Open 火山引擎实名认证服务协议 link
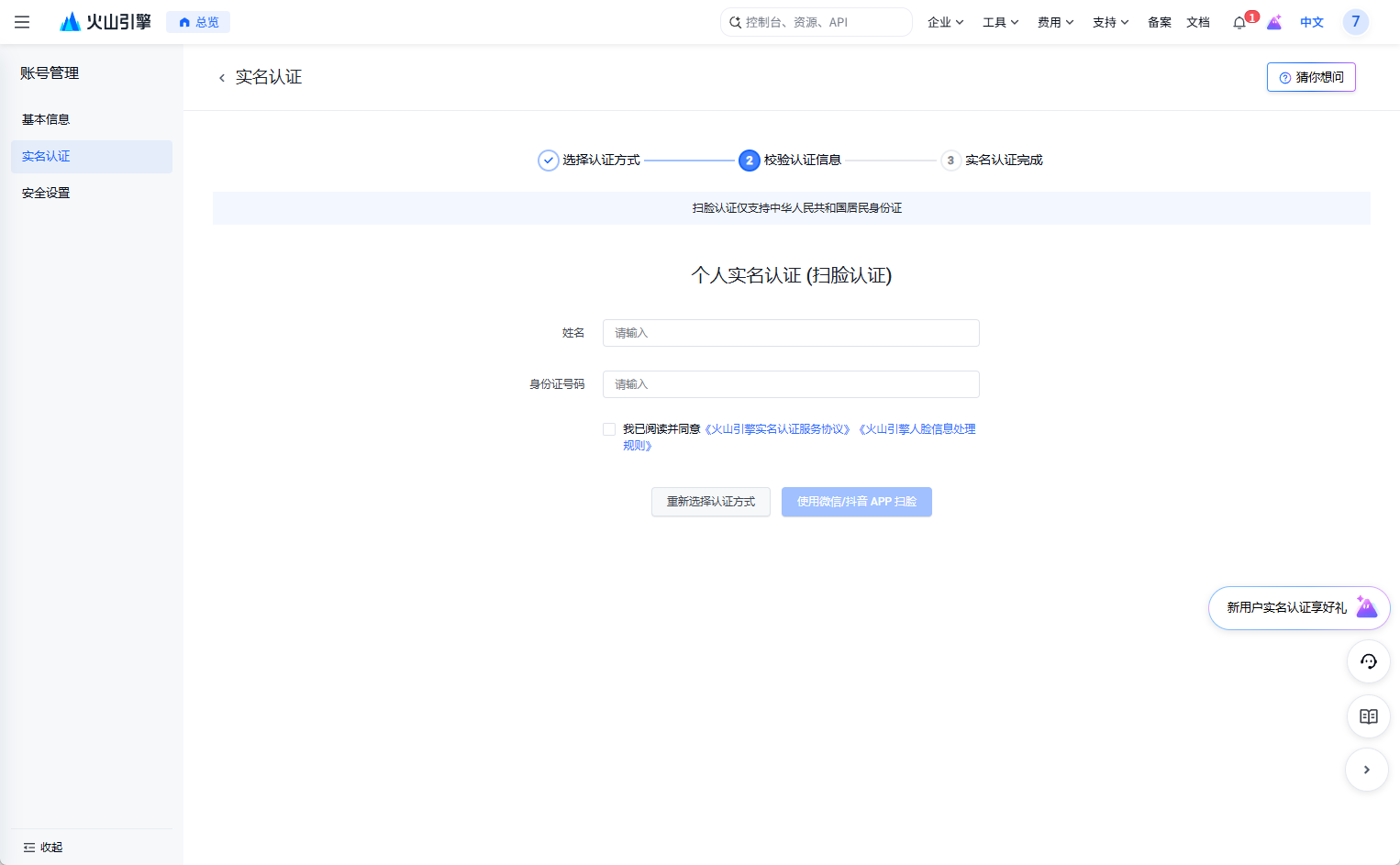Image resolution: width=1400 pixels, height=865 pixels. (778, 429)
